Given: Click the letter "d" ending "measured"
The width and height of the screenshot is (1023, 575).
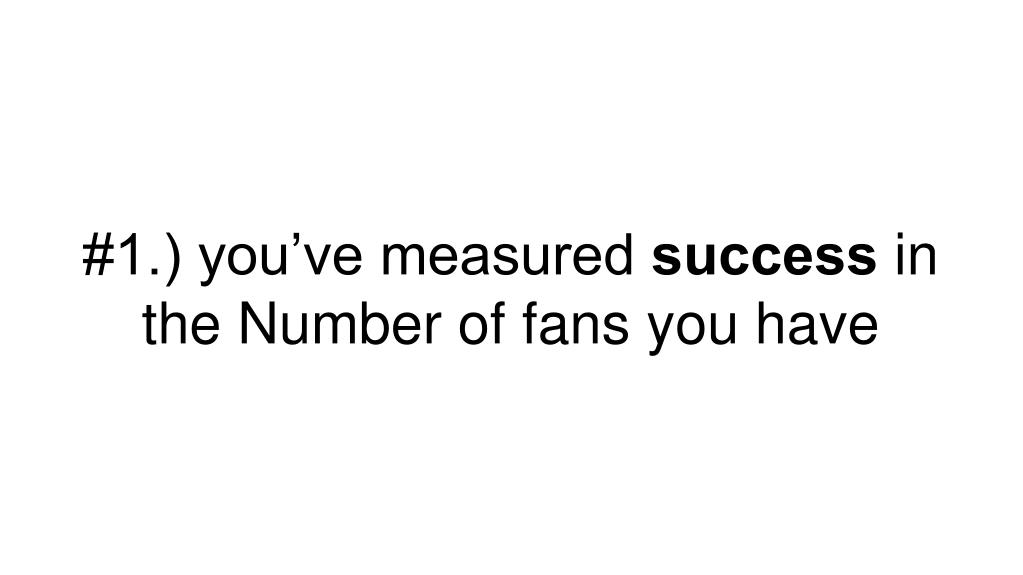Looking at the screenshot, I should pyautogui.click(x=620, y=255).
